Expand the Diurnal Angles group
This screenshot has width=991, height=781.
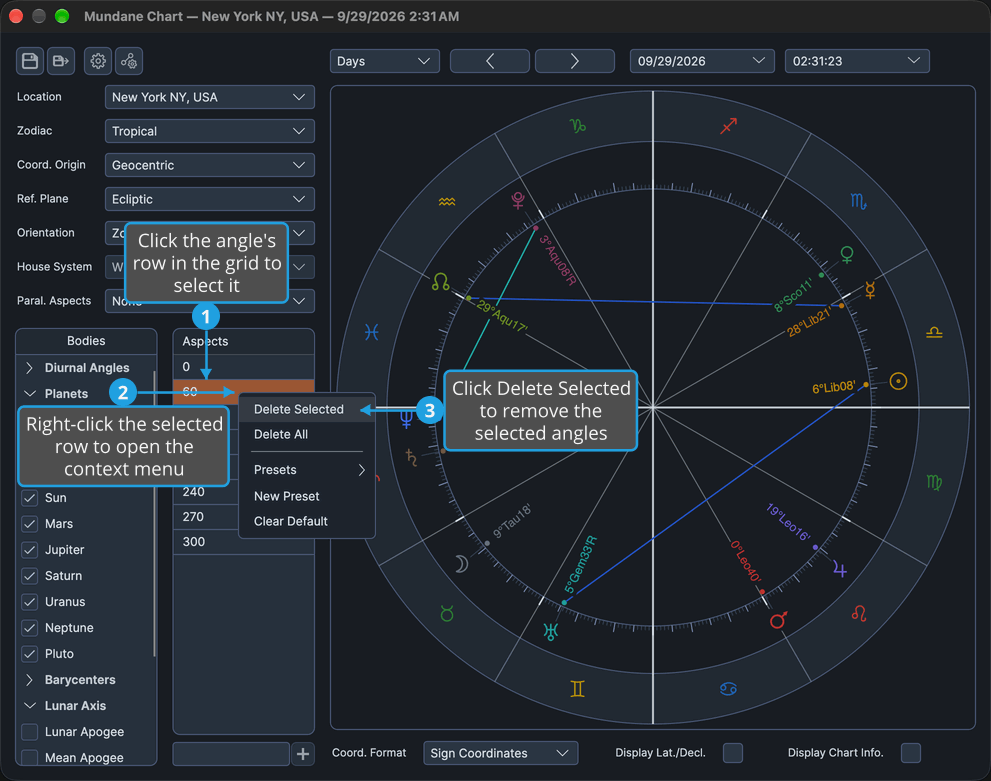pyautogui.click(x=29, y=368)
